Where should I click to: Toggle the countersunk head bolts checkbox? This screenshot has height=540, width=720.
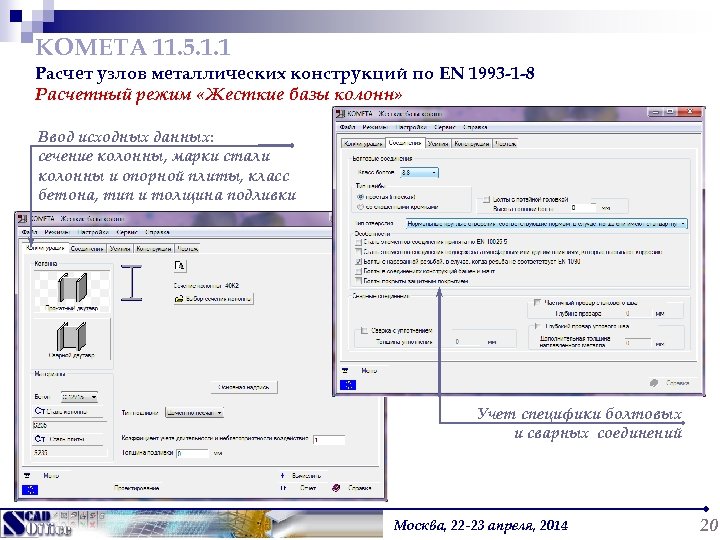pos(486,199)
